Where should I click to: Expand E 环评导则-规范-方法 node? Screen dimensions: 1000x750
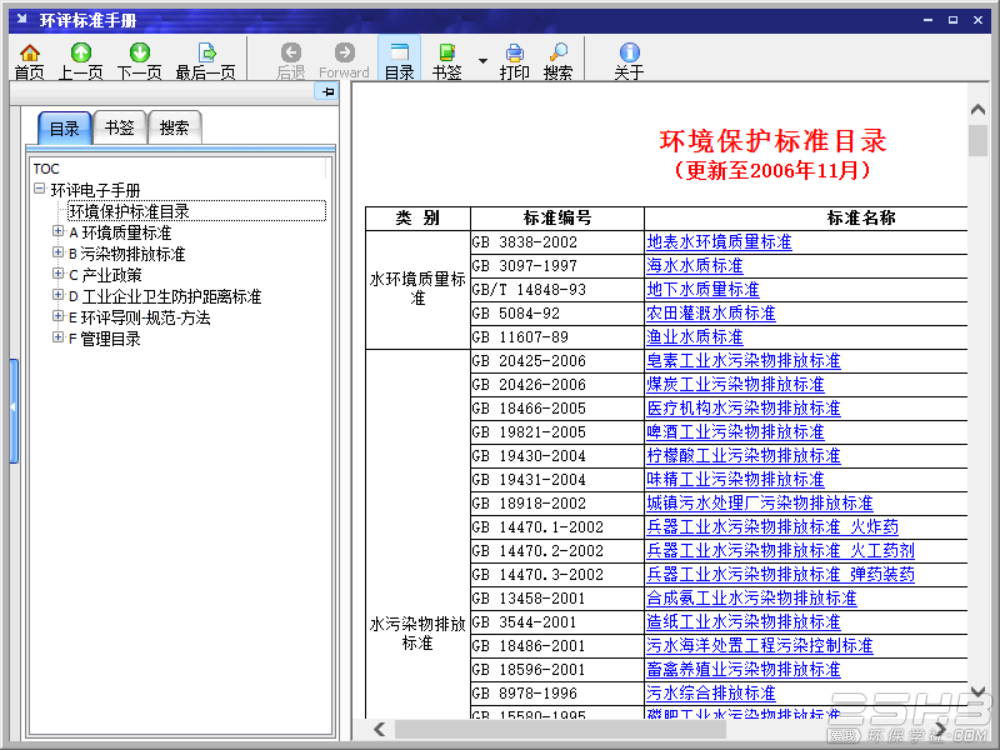tap(58, 316)
